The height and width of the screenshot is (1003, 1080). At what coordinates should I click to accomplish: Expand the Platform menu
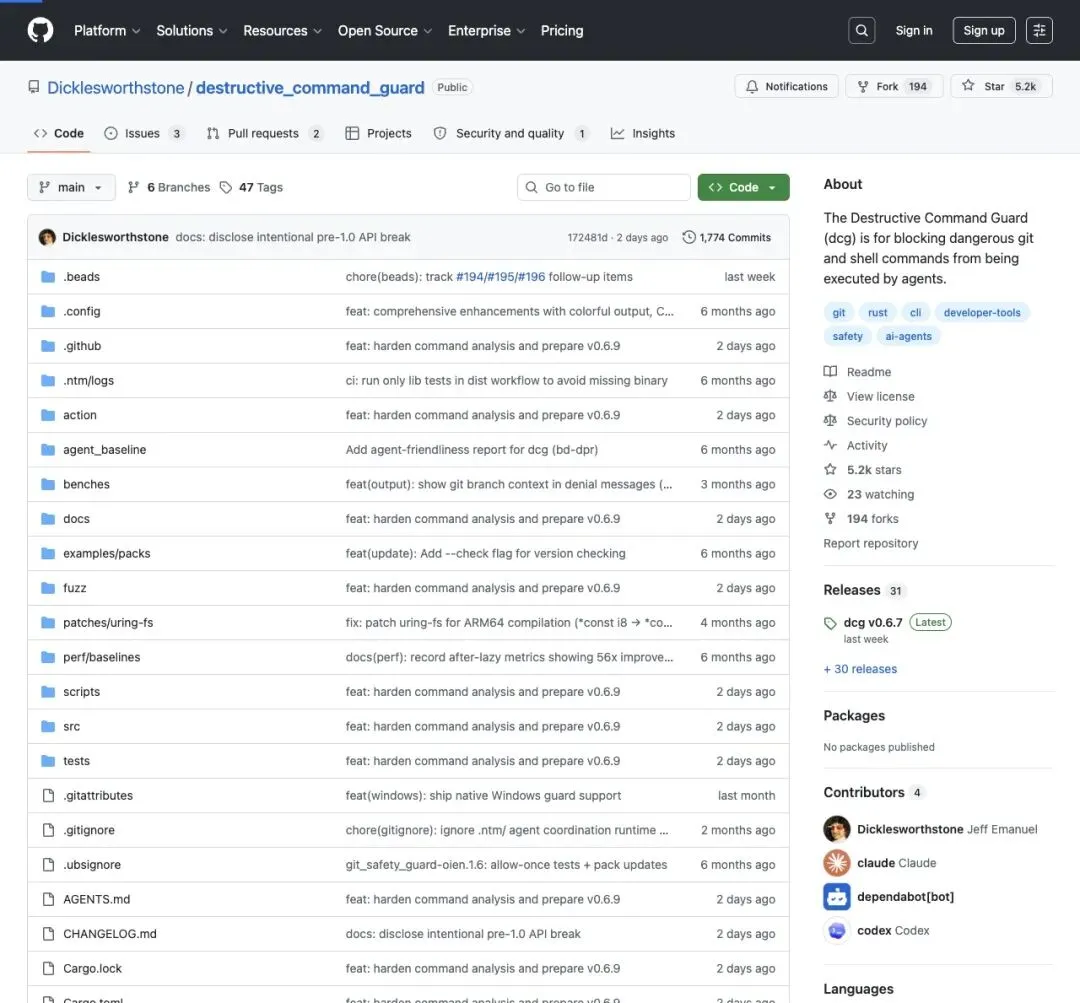[x=107, y=30]
